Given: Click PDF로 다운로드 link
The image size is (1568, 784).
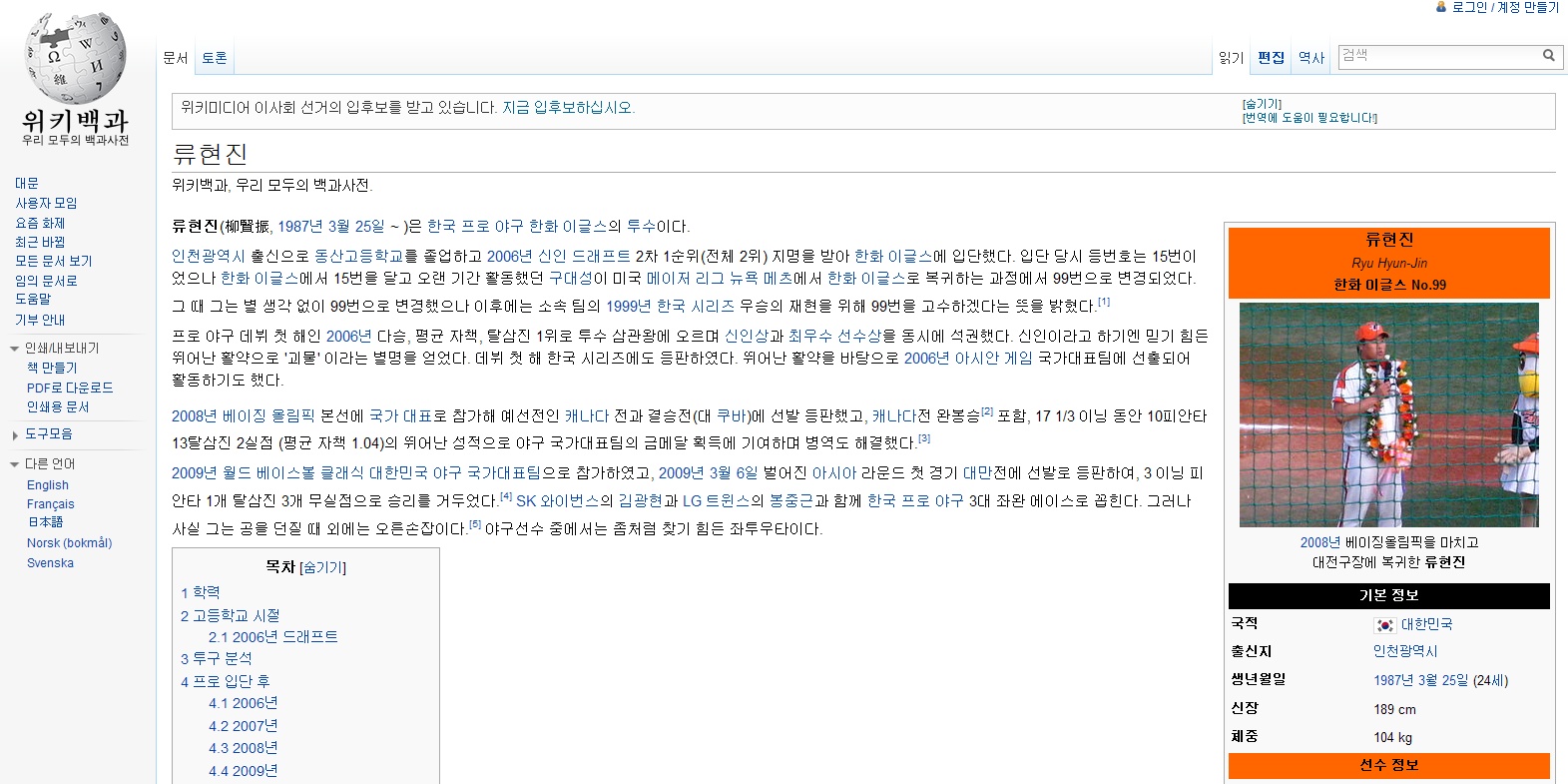Looking at the screenshot, I should click(70, 388).
